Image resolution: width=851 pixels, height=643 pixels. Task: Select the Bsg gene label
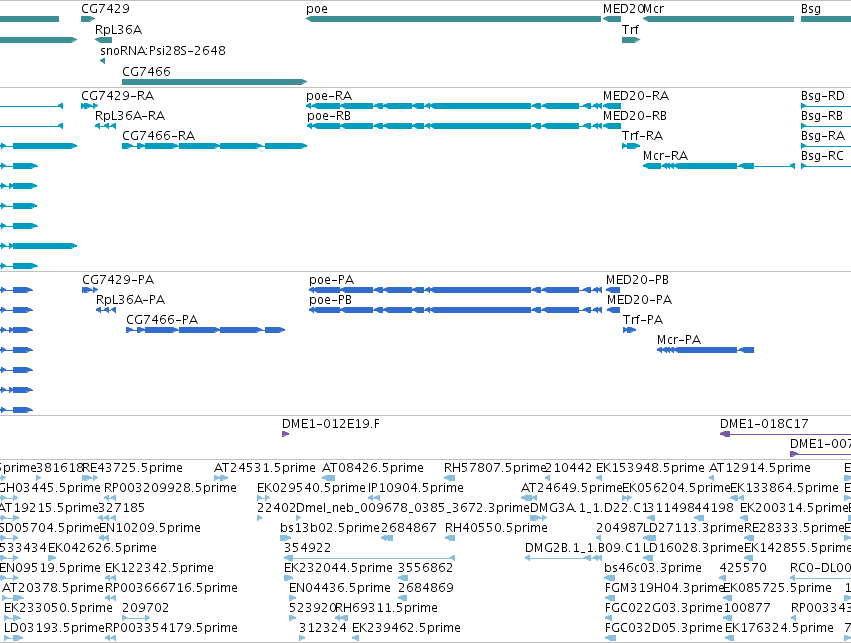click(x=811, y=9)
